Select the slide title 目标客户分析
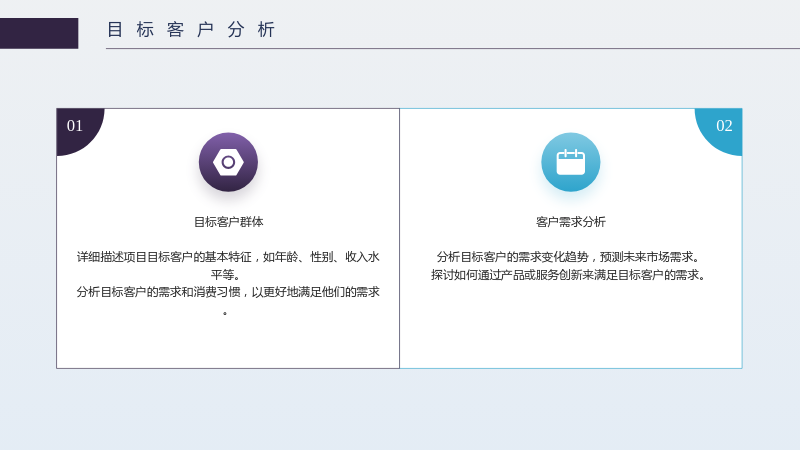Viewport: 800px width, 450px height. click(x=191, y=30)
